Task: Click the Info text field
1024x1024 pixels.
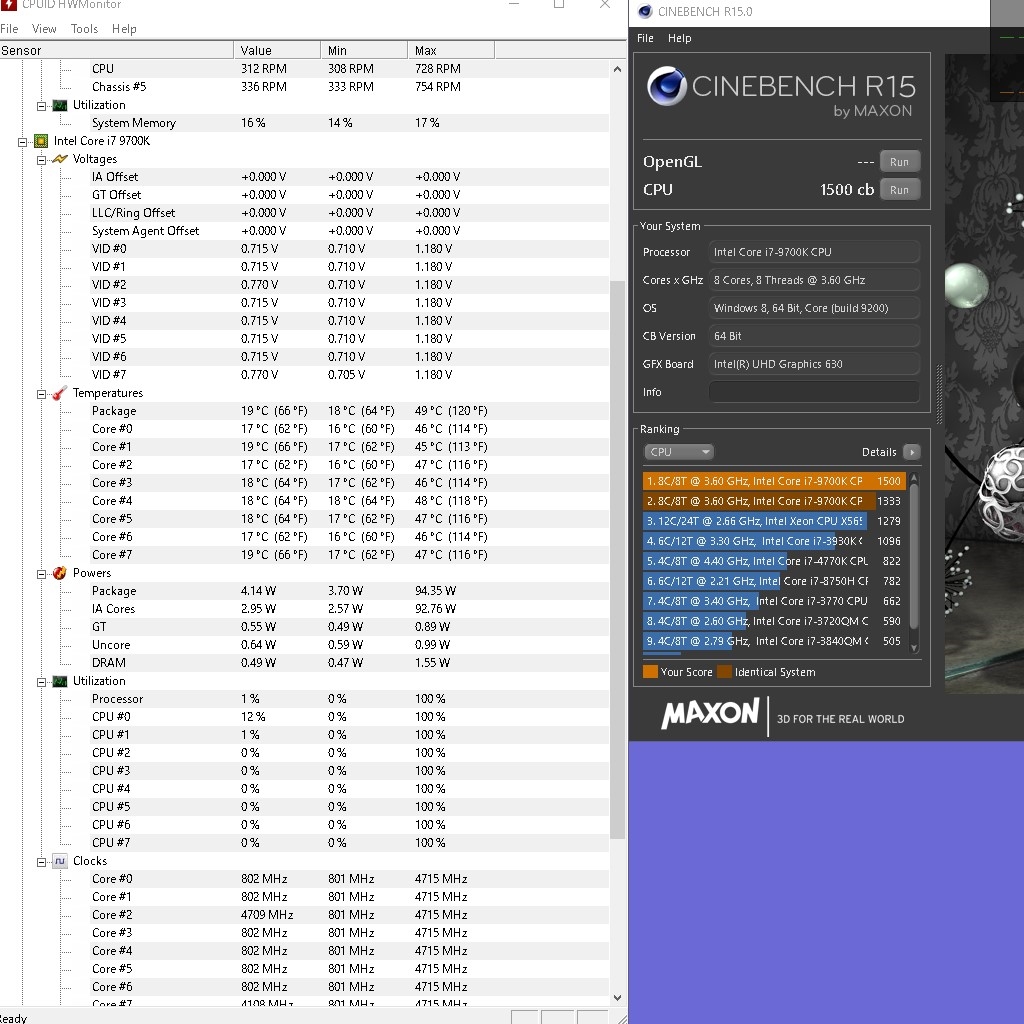Action: click(813, 392)
